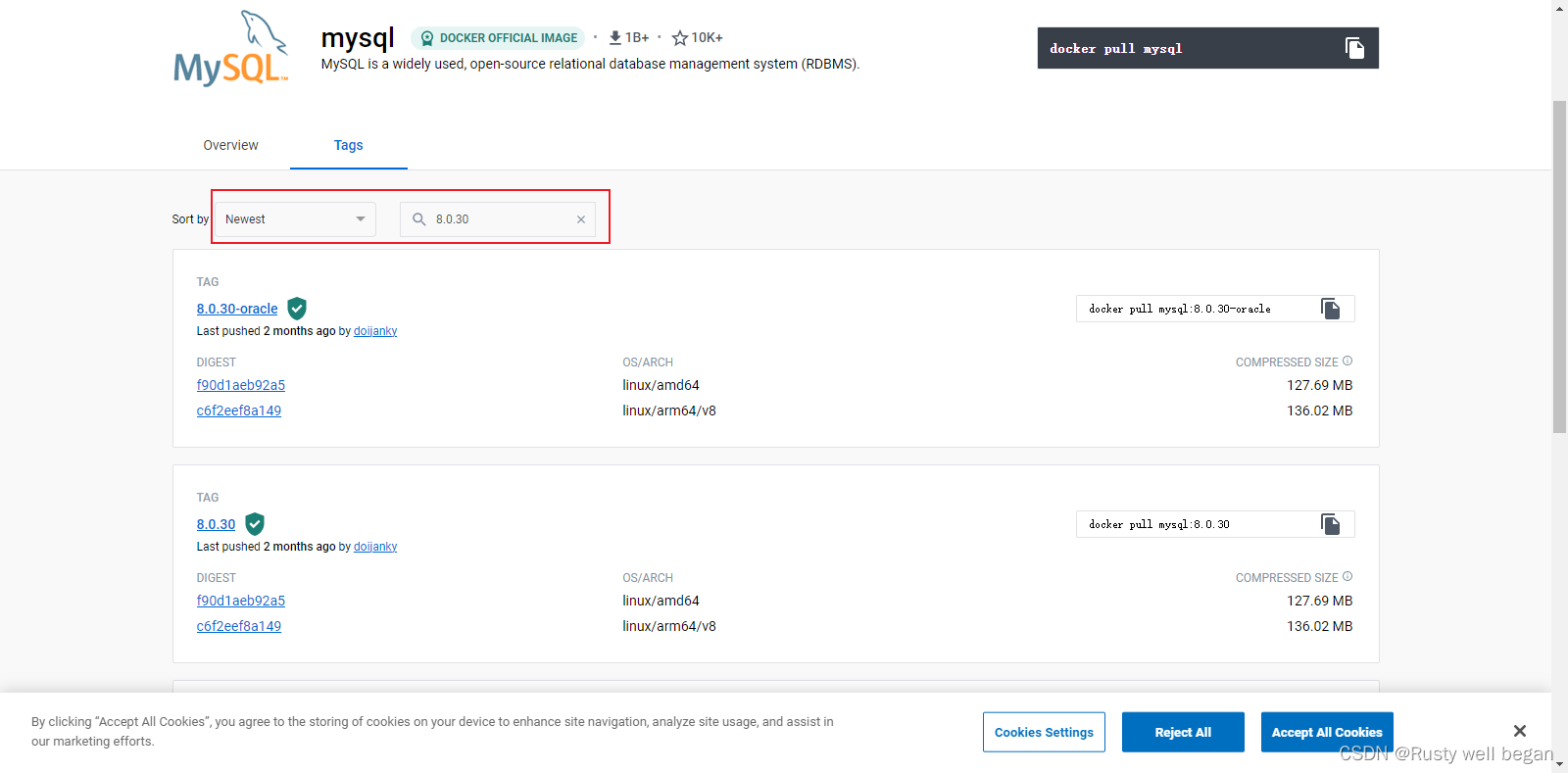The width and height of the screenshot is (1568, 773).
Task: Copy the 8.0.30-oracle pull command
Action: click(1330, 309)
